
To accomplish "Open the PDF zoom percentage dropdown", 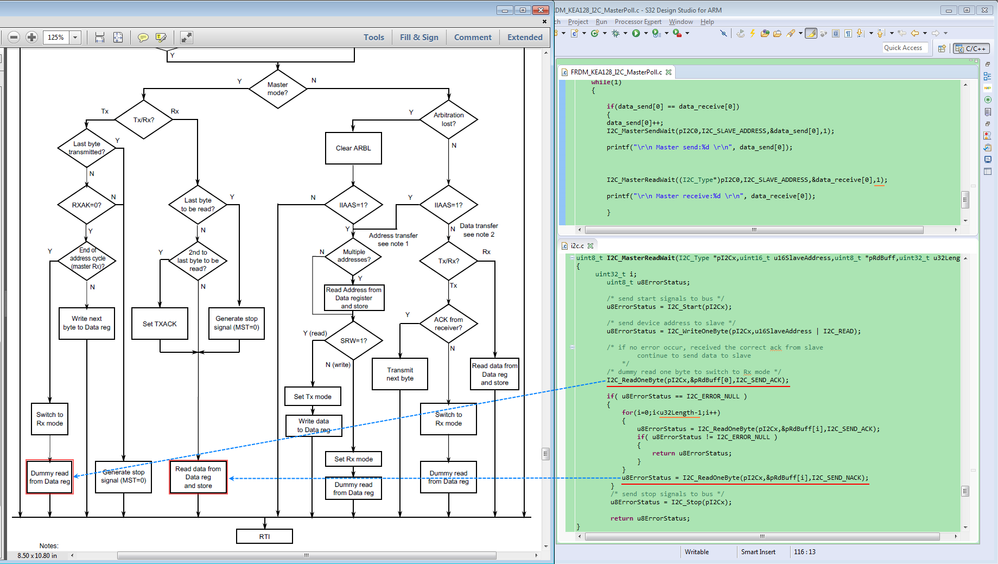I will [x=75, y=38].
